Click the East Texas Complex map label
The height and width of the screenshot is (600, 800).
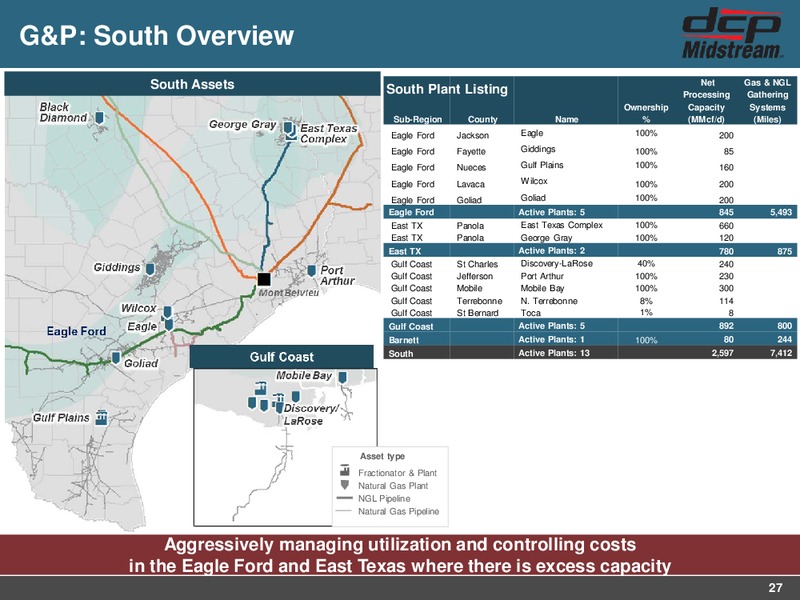click(x=329, y=134)
